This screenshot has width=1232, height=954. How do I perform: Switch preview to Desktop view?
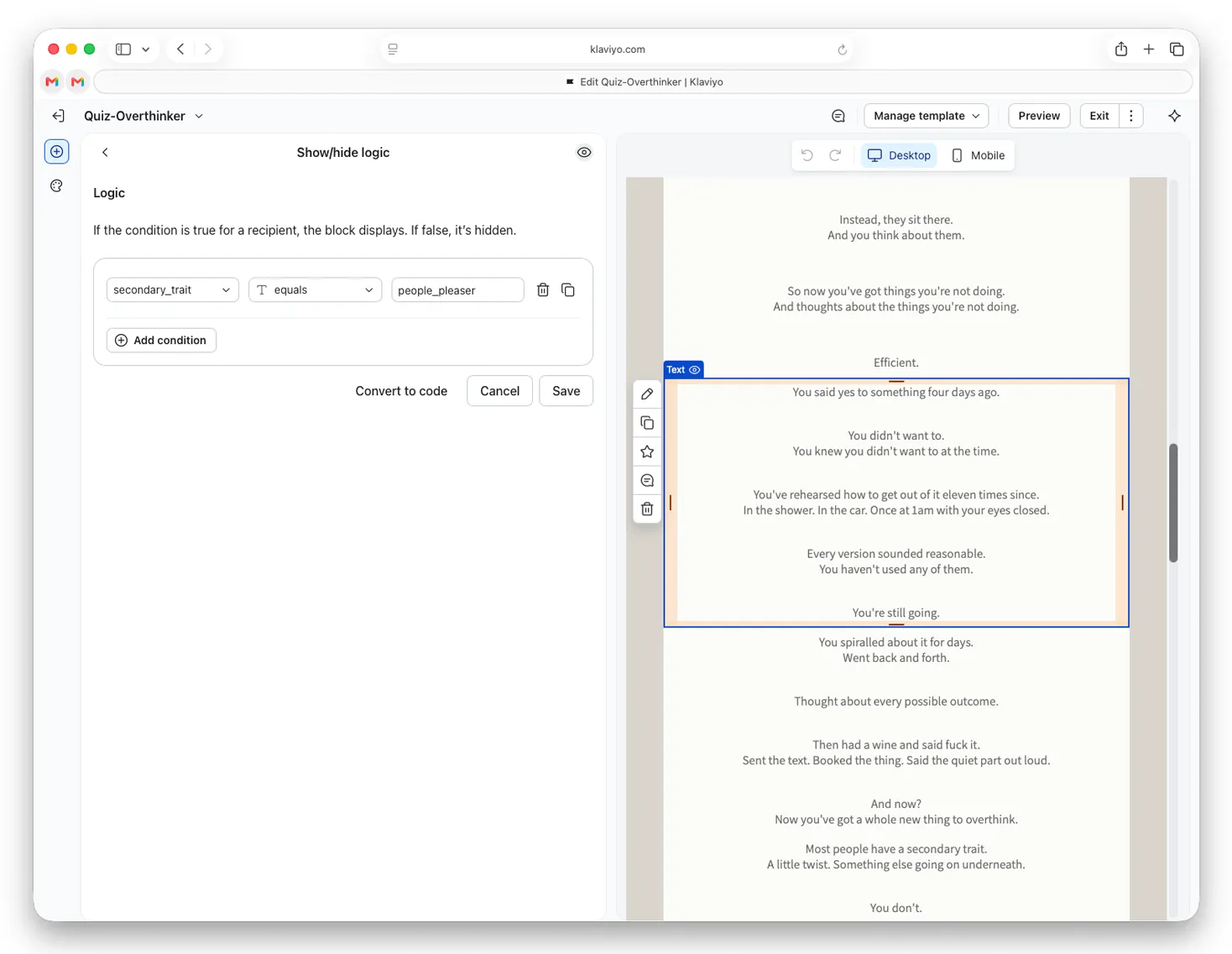[x=899, y=155]
